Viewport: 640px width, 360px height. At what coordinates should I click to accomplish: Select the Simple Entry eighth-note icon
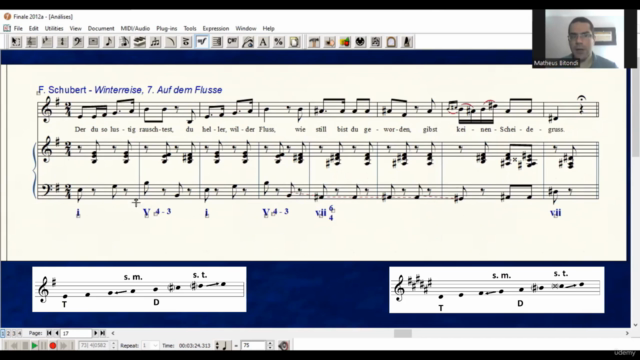pyautogui.click(x=109, y=42)
